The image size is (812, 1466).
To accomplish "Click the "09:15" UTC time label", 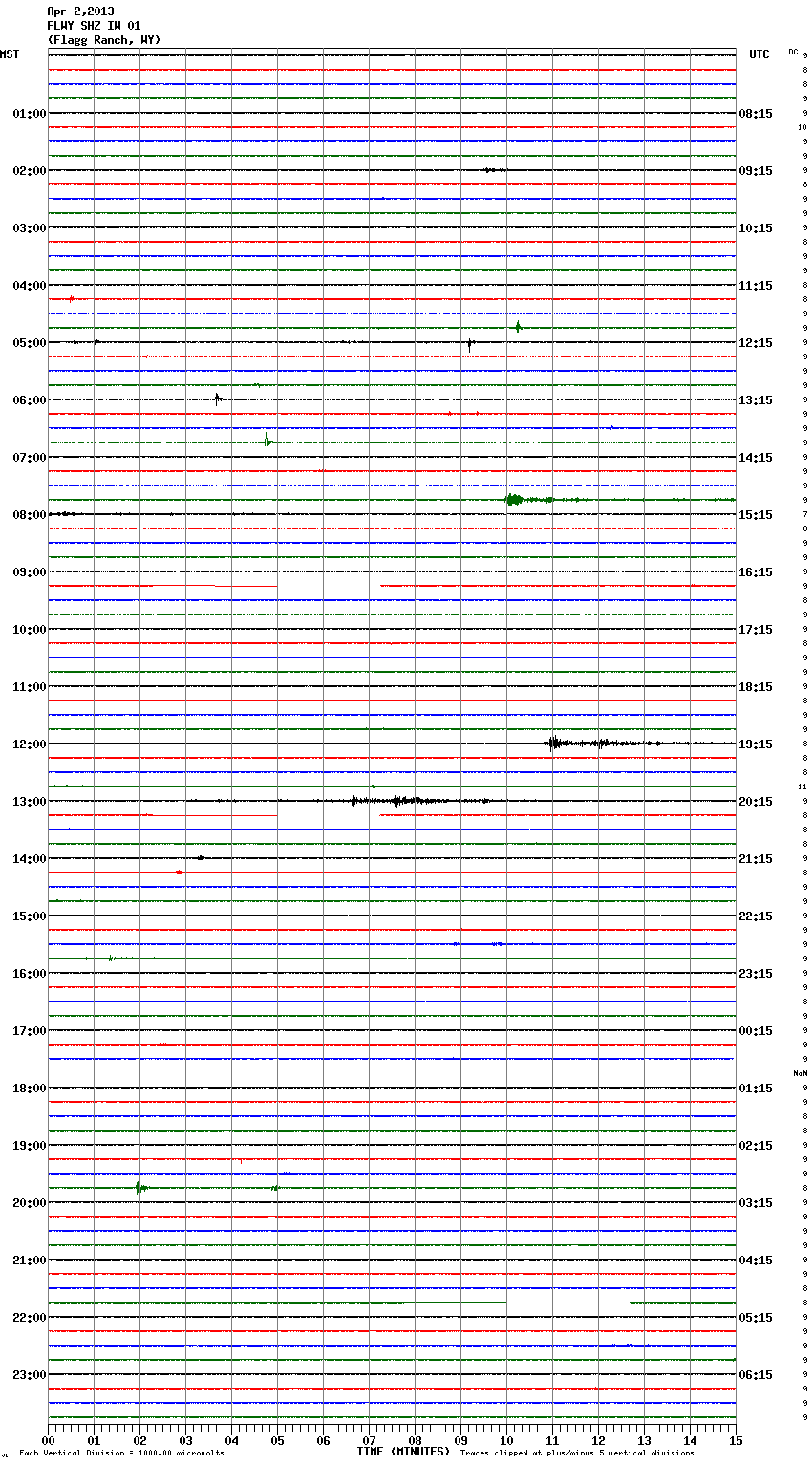I will (x=756, y=171).
